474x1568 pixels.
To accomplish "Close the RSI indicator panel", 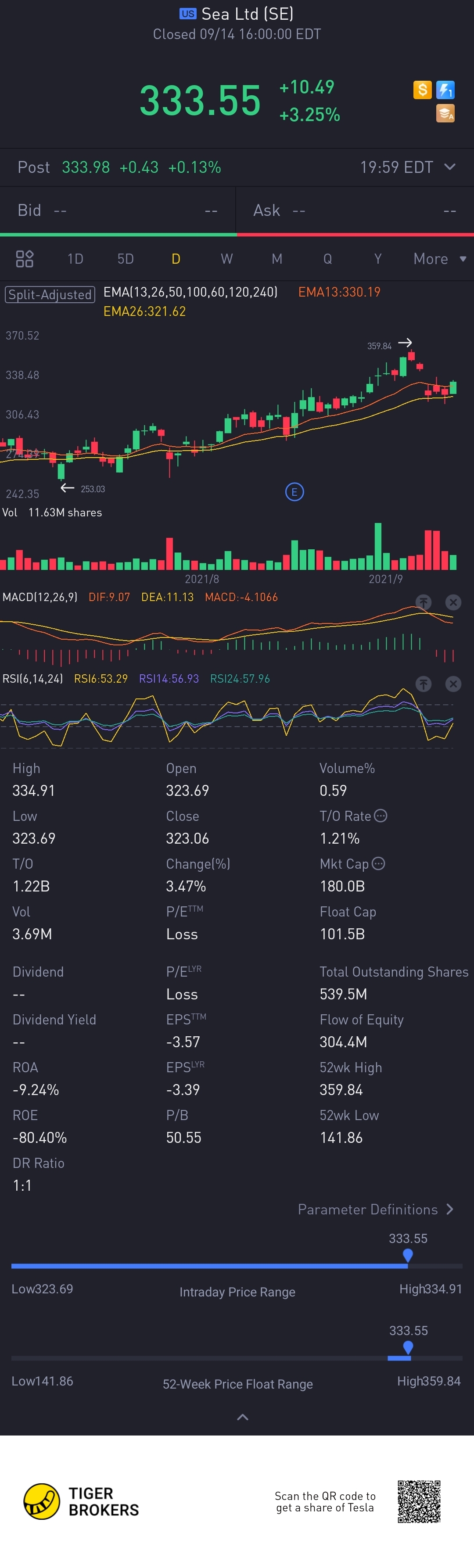I will coord(453,684).
